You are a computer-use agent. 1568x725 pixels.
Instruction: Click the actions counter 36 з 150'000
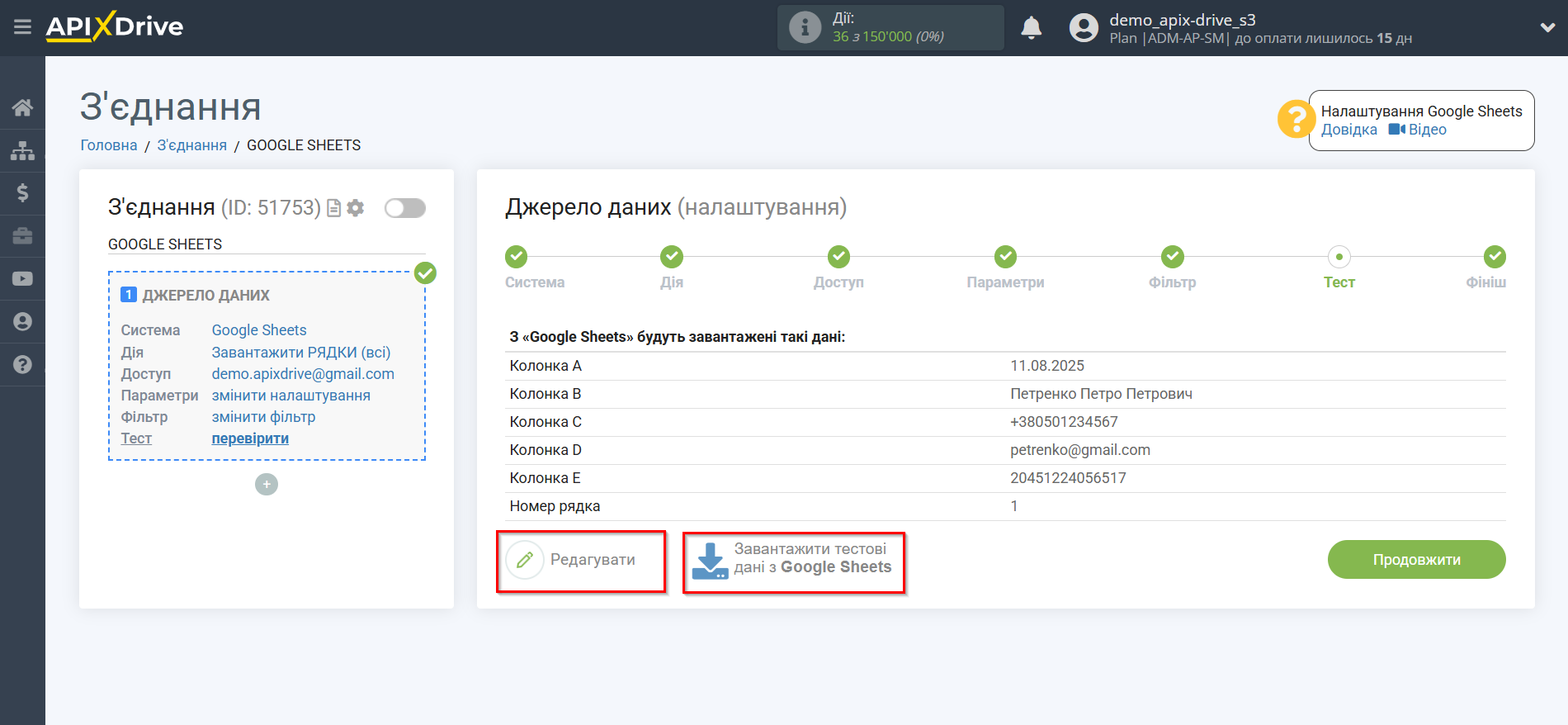tap(888, 36)
